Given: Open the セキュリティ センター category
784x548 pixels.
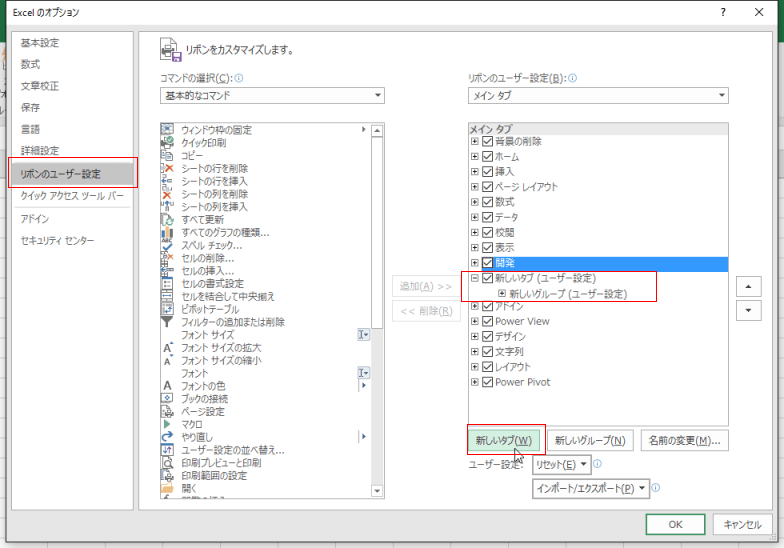Looking at the screenshot, I should pos(58,240).
